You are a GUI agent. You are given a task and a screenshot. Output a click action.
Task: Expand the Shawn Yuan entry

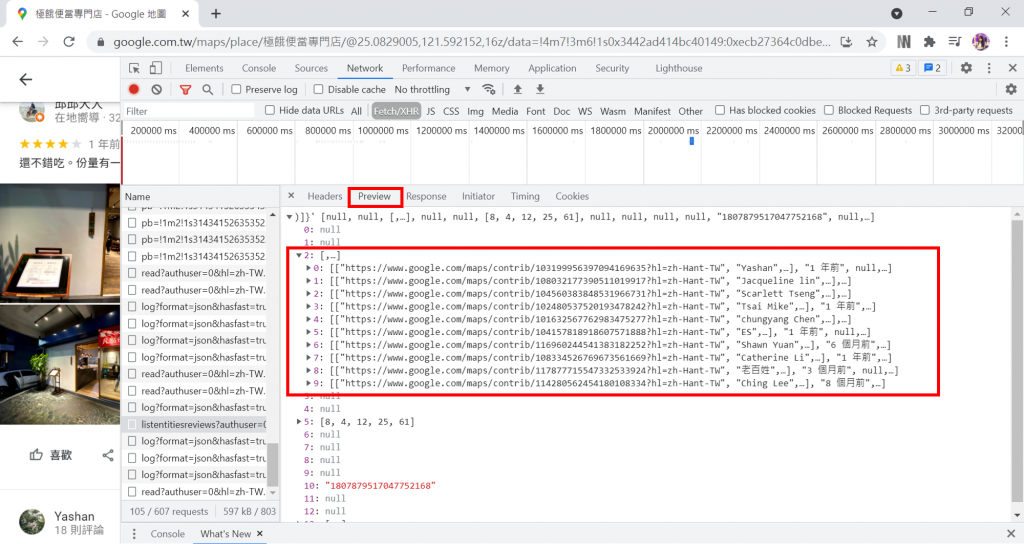[x=308, y=345]
